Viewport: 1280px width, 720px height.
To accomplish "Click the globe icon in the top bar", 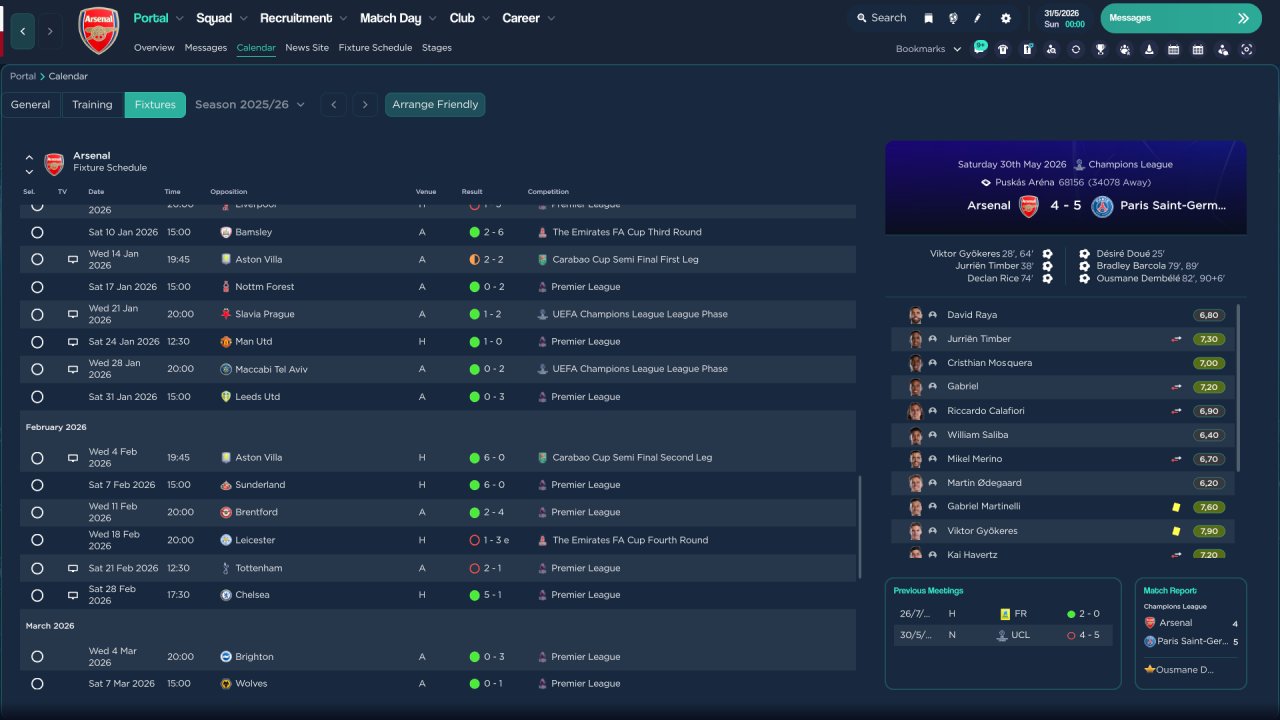I will pyautogui.click(x=953, y=18).
